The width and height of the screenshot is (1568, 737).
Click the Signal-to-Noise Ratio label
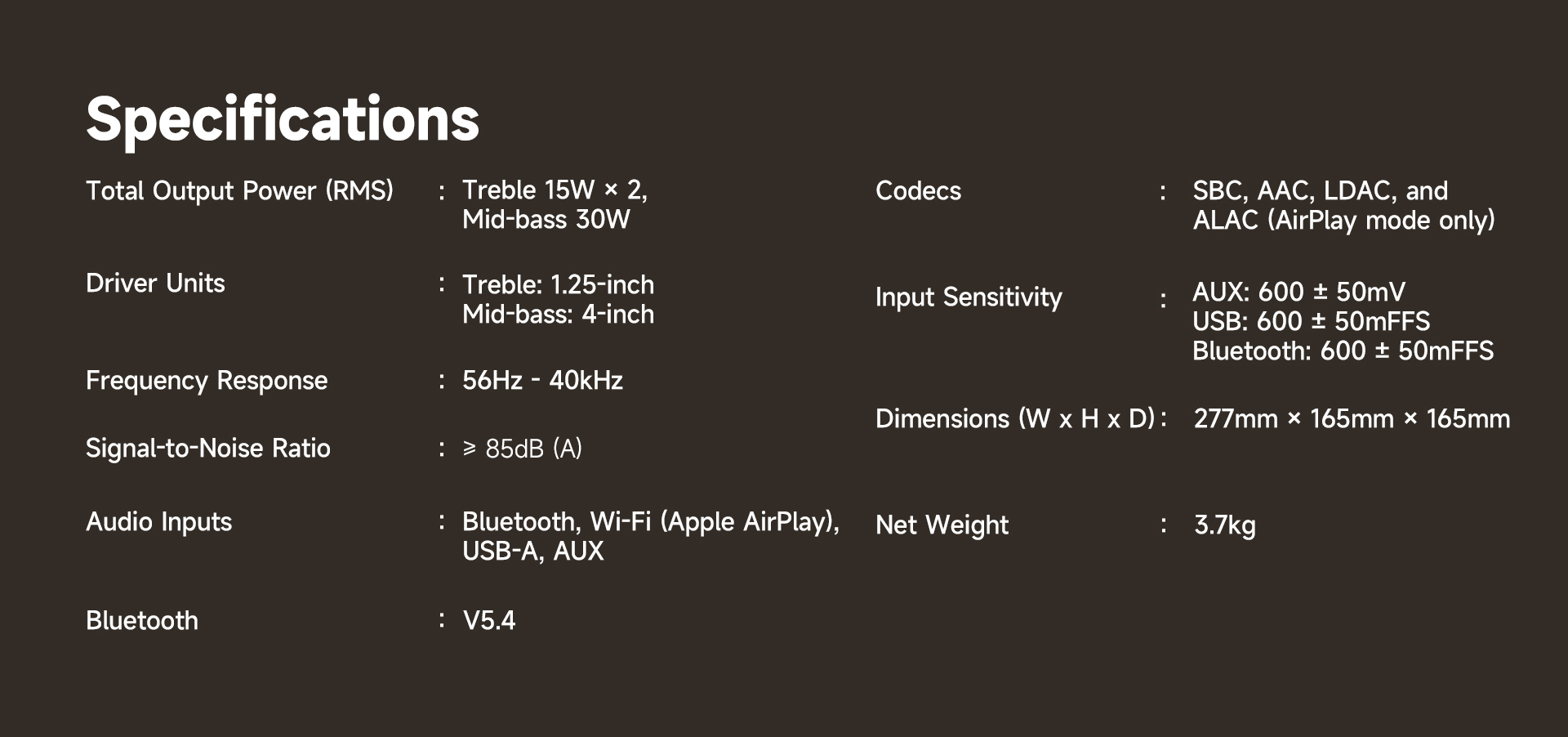coord(208,449)
